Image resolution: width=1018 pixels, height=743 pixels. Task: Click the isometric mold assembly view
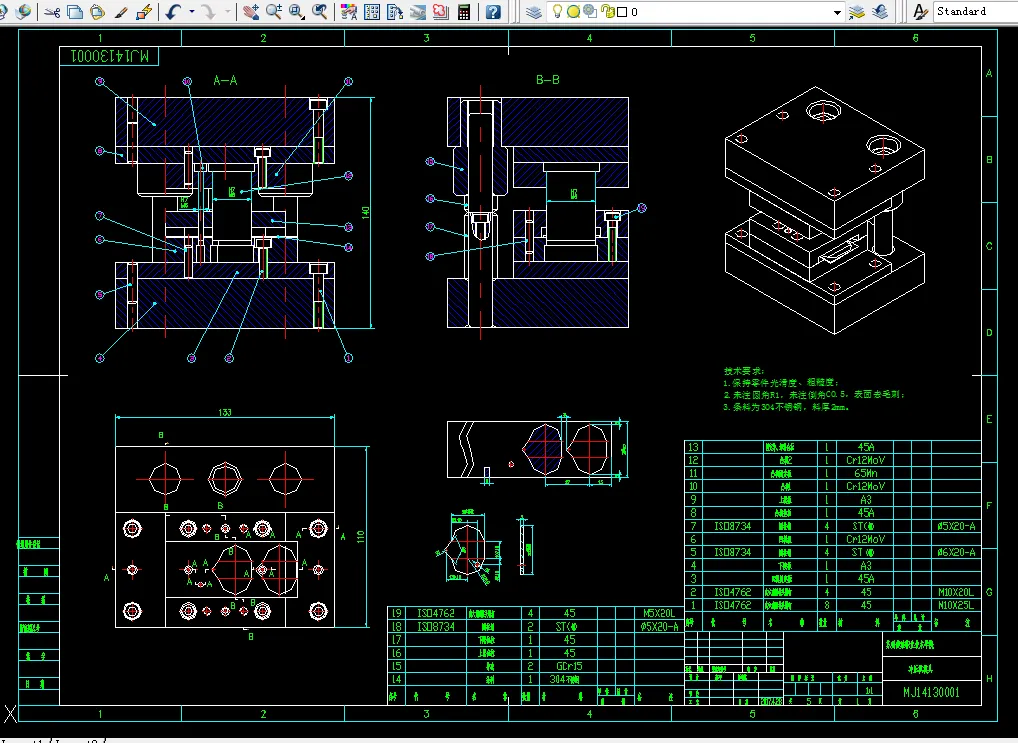tap(825, 210)
